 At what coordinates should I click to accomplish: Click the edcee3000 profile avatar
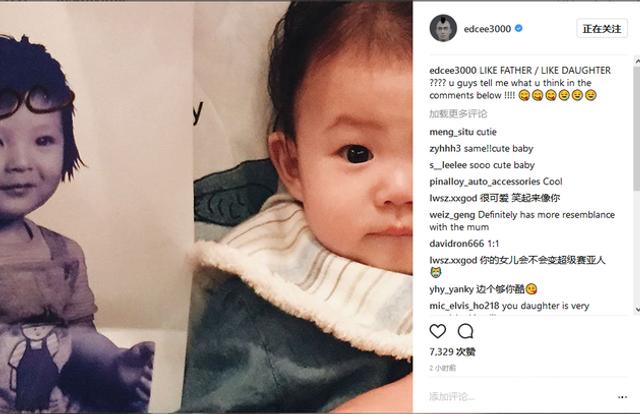coord(443,29)
